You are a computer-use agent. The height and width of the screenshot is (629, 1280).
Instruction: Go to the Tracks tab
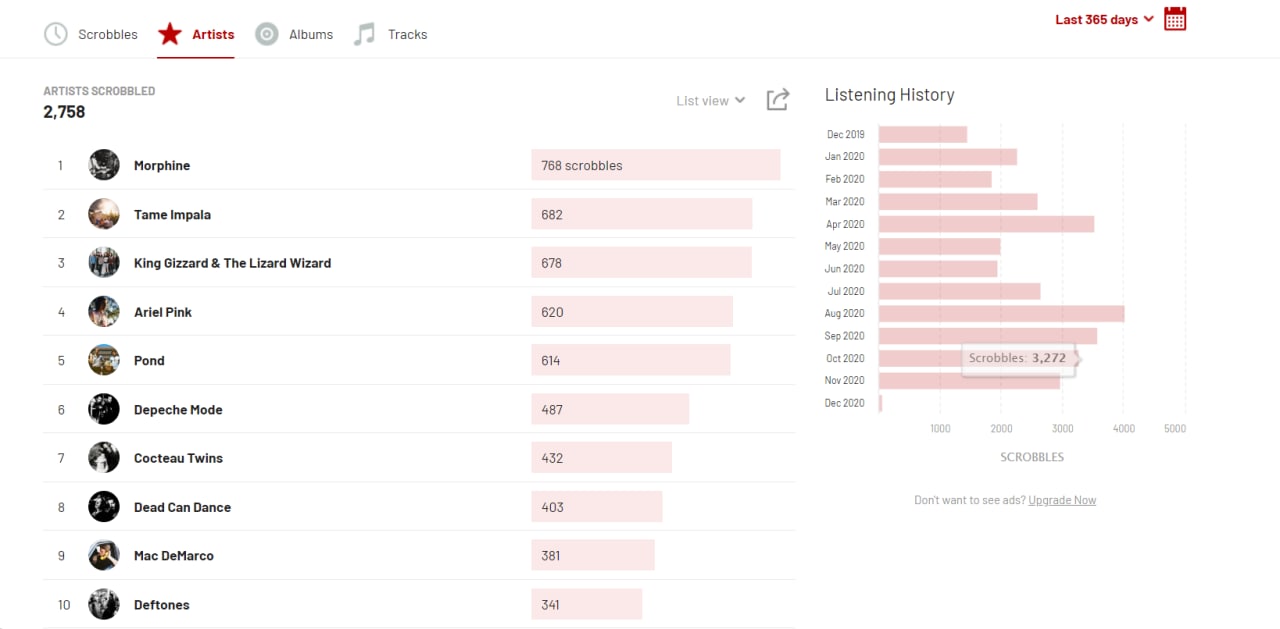(x=391, y=34)
